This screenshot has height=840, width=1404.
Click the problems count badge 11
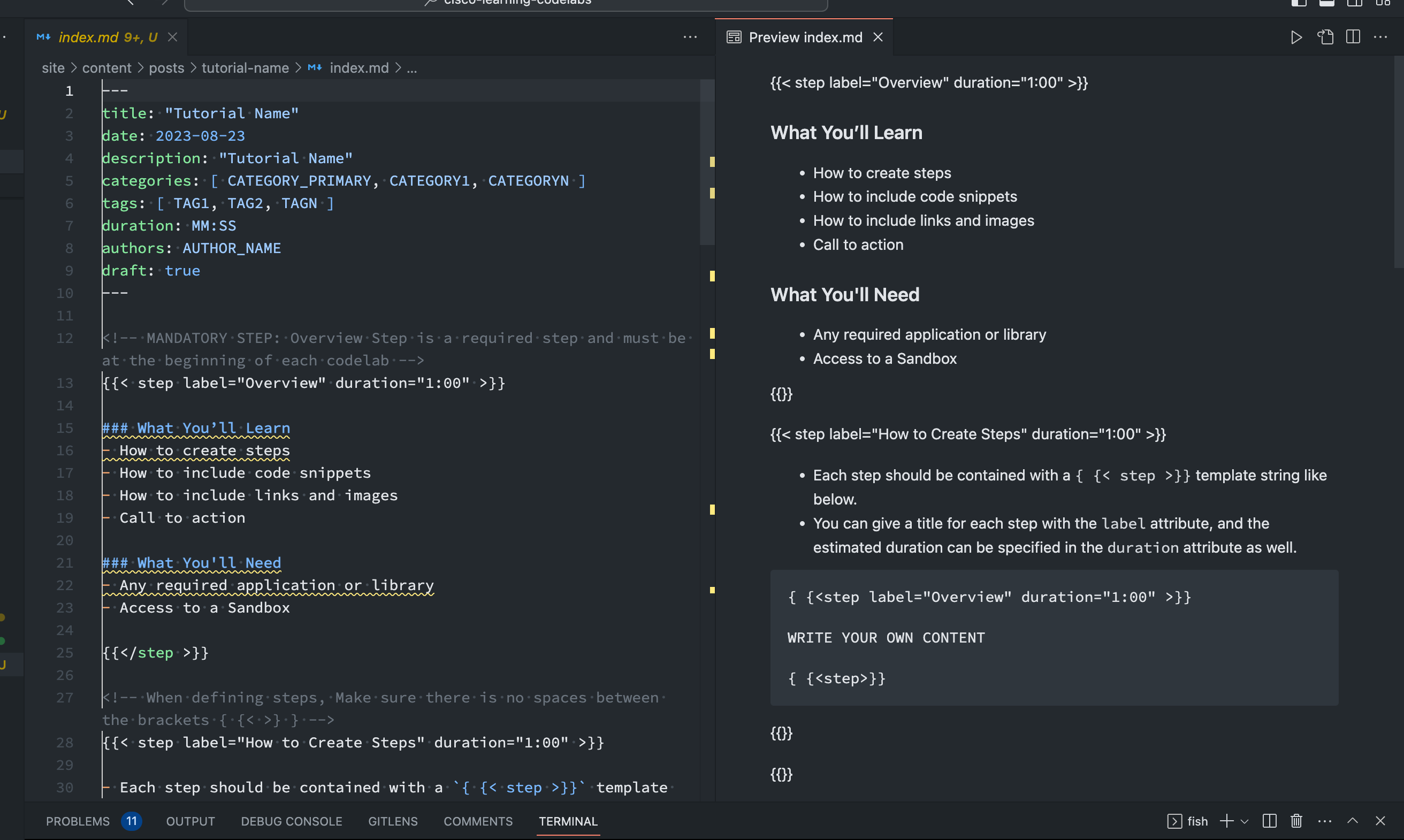(x=131, y=821)
